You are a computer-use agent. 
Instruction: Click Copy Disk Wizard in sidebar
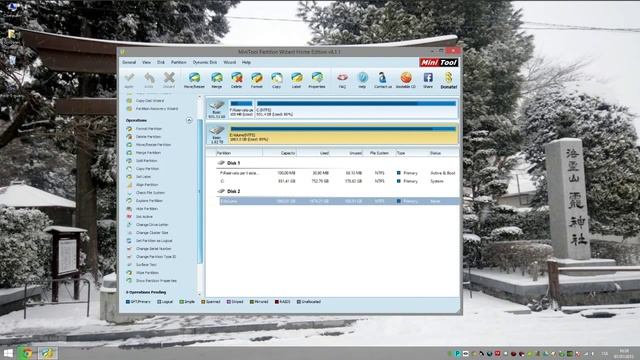(x=150, y=100)
